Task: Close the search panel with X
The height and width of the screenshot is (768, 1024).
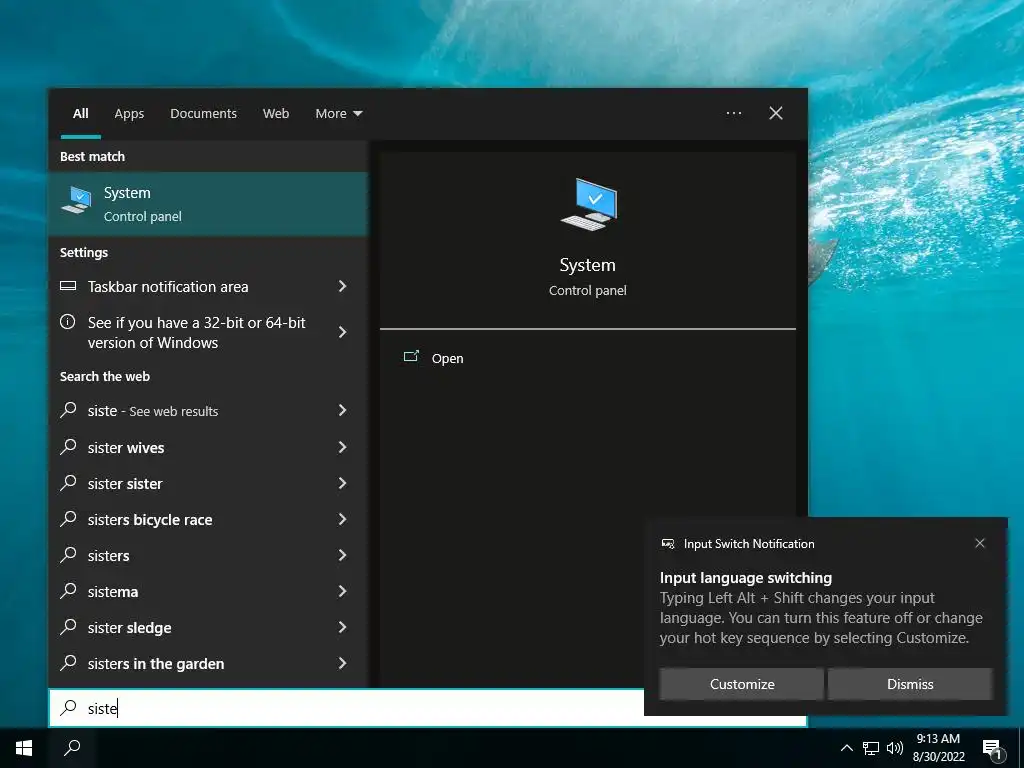Action: pos(776,113)
